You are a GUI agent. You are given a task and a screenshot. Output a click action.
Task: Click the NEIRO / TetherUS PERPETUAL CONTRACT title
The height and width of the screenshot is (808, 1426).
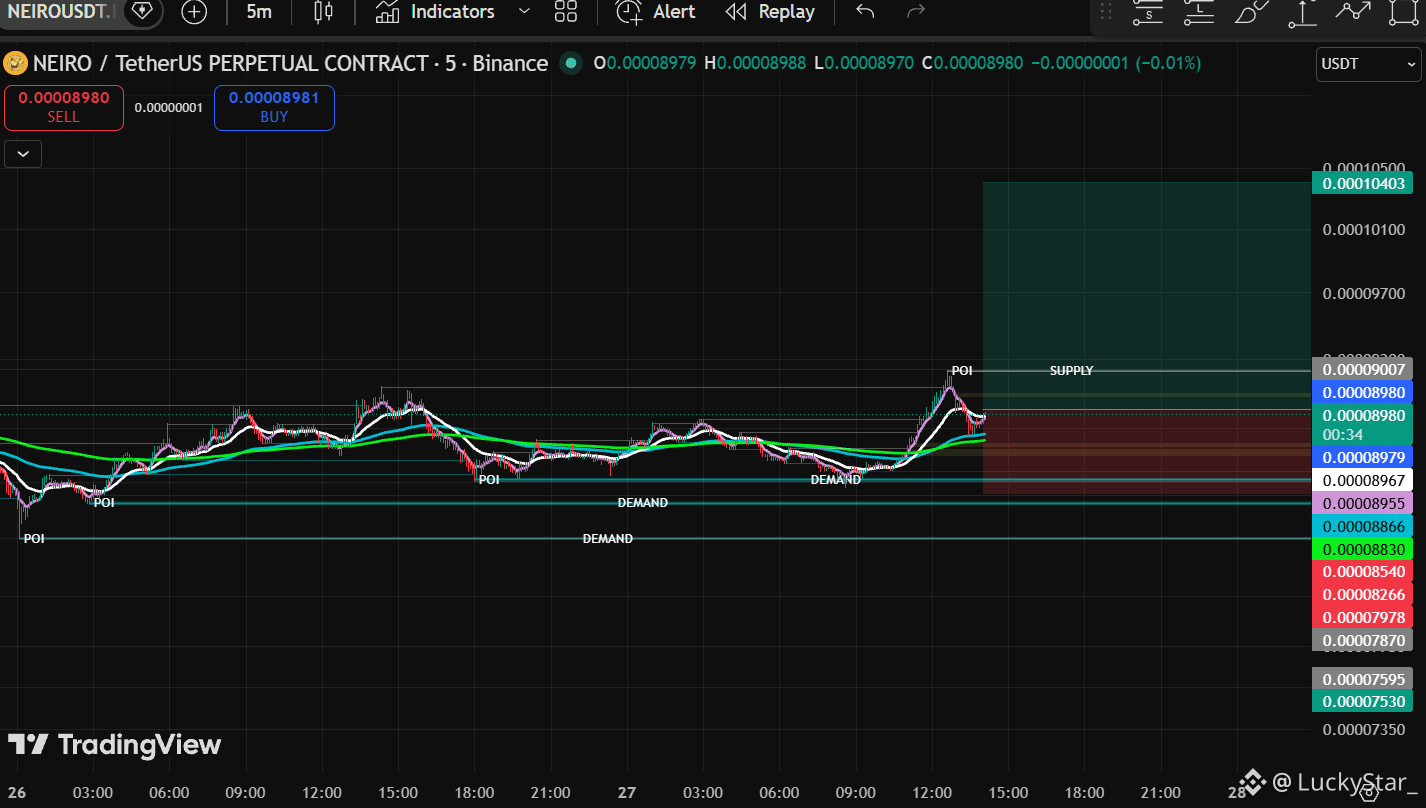tap(290, 63)
